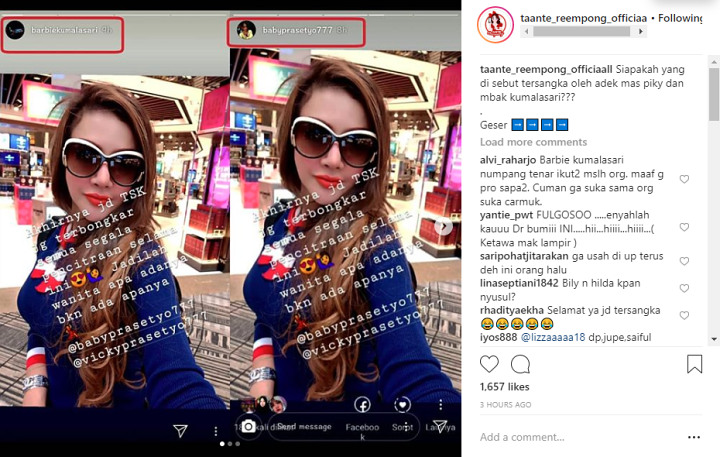Open comment bubble icon under post

(520, 364)
